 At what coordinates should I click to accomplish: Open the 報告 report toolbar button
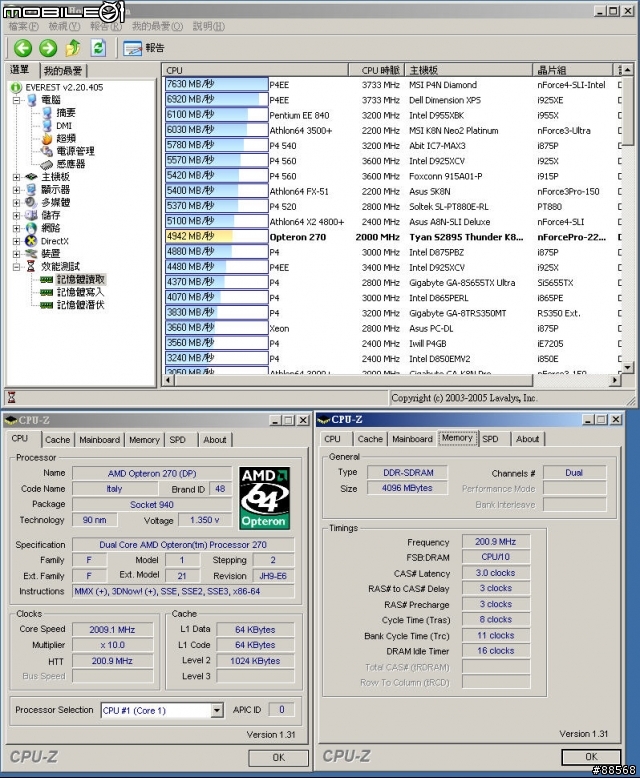[144, 48]
